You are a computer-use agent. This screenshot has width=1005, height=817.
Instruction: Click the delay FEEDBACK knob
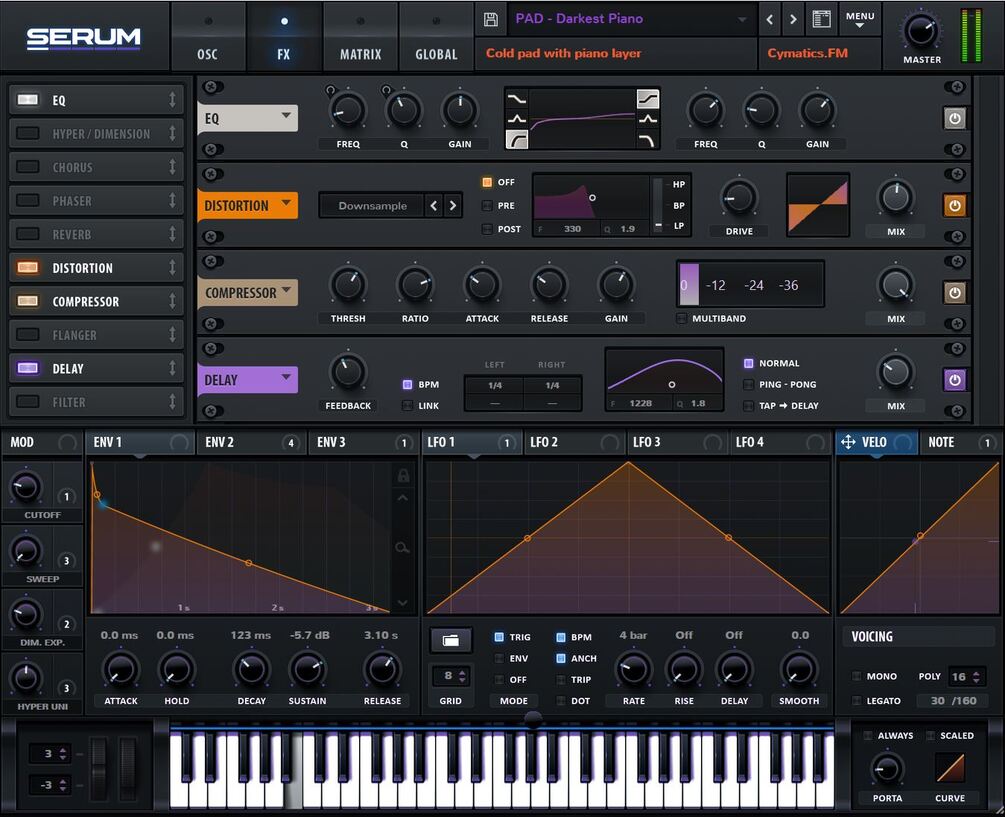pos(348,372)
